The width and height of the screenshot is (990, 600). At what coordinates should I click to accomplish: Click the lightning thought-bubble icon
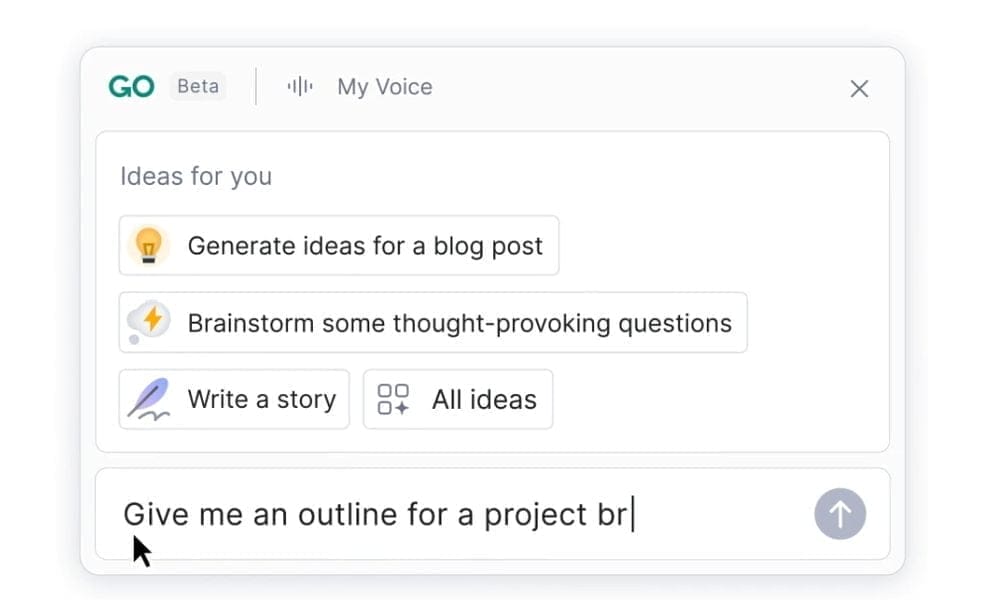148,322
